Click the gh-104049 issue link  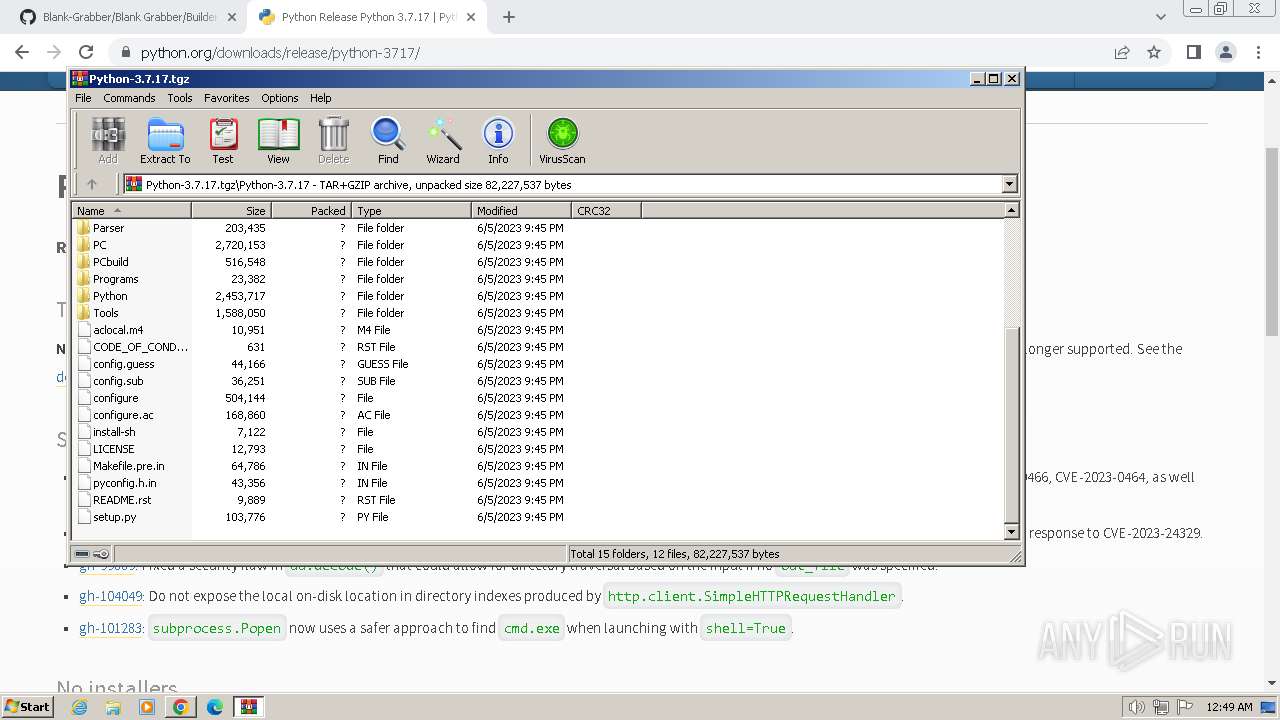tap(111, 596)
